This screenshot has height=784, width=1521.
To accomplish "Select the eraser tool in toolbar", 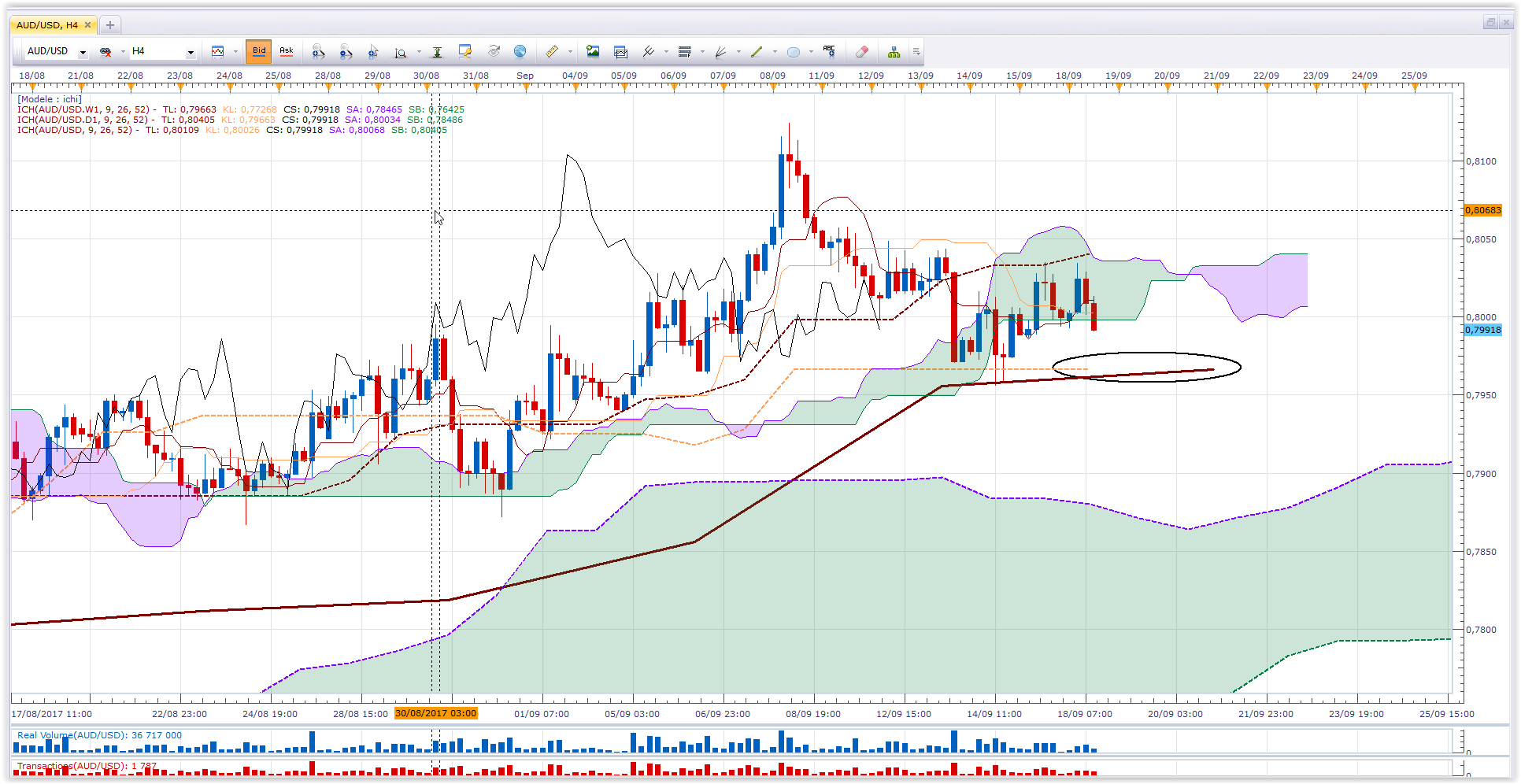I will (x=862, y=52).
